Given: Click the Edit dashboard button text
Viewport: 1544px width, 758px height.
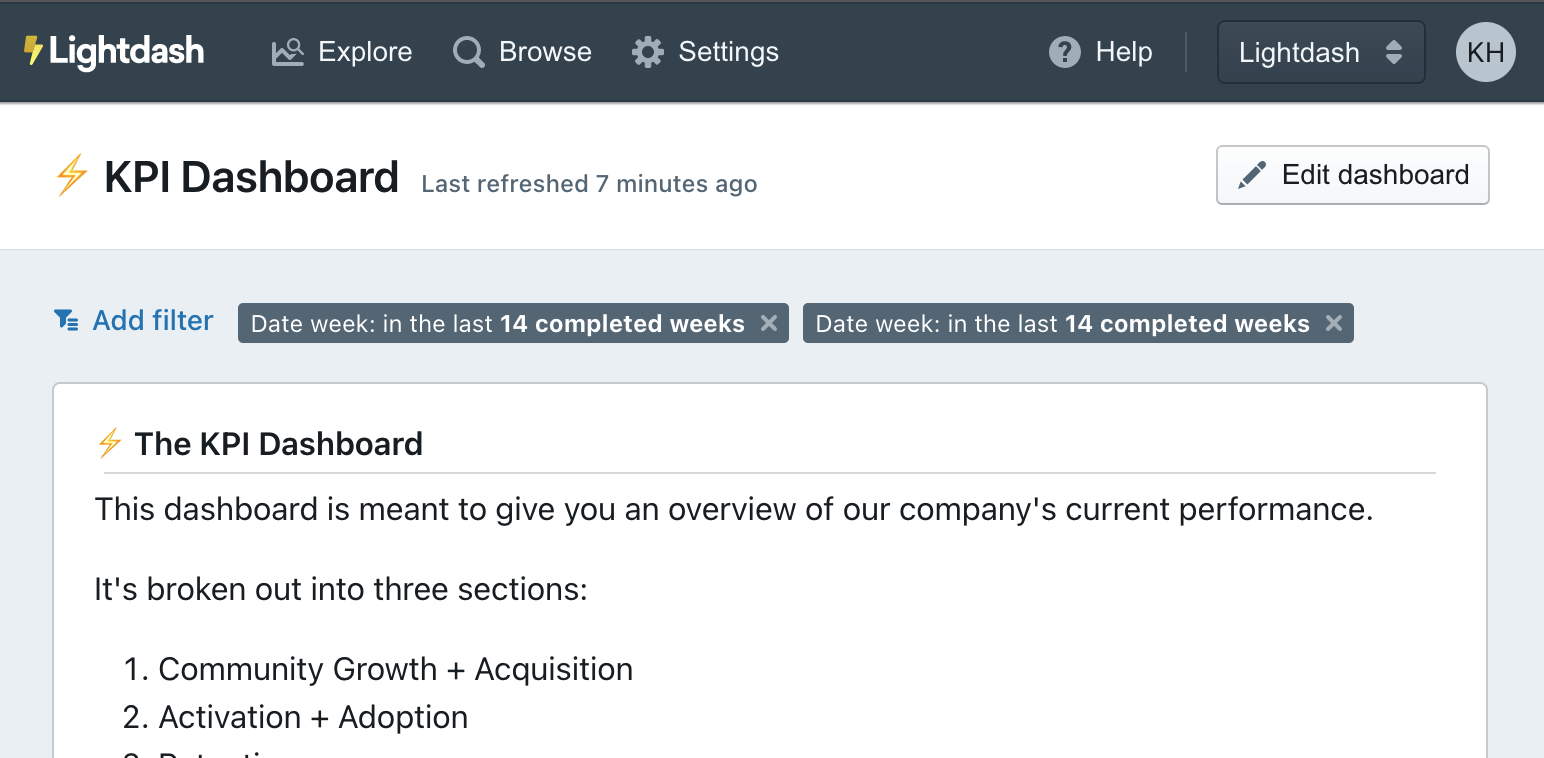Looking at the screenshot, I should [1375, 175].
